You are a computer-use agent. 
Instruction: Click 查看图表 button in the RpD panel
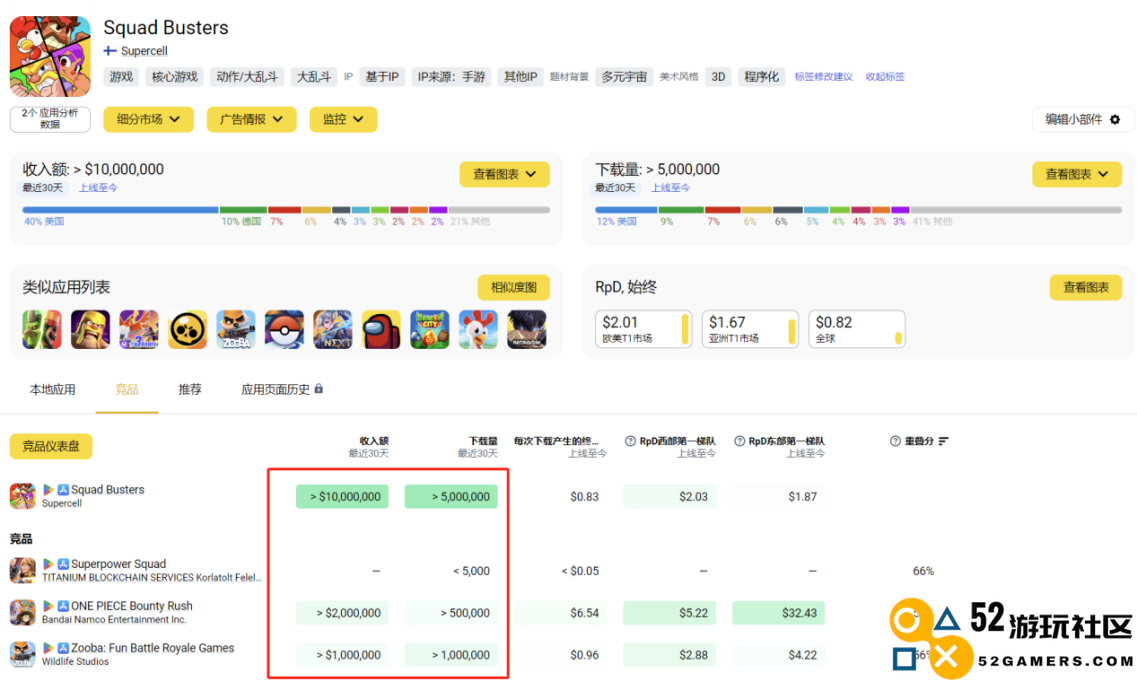(x=1086, y=287)
